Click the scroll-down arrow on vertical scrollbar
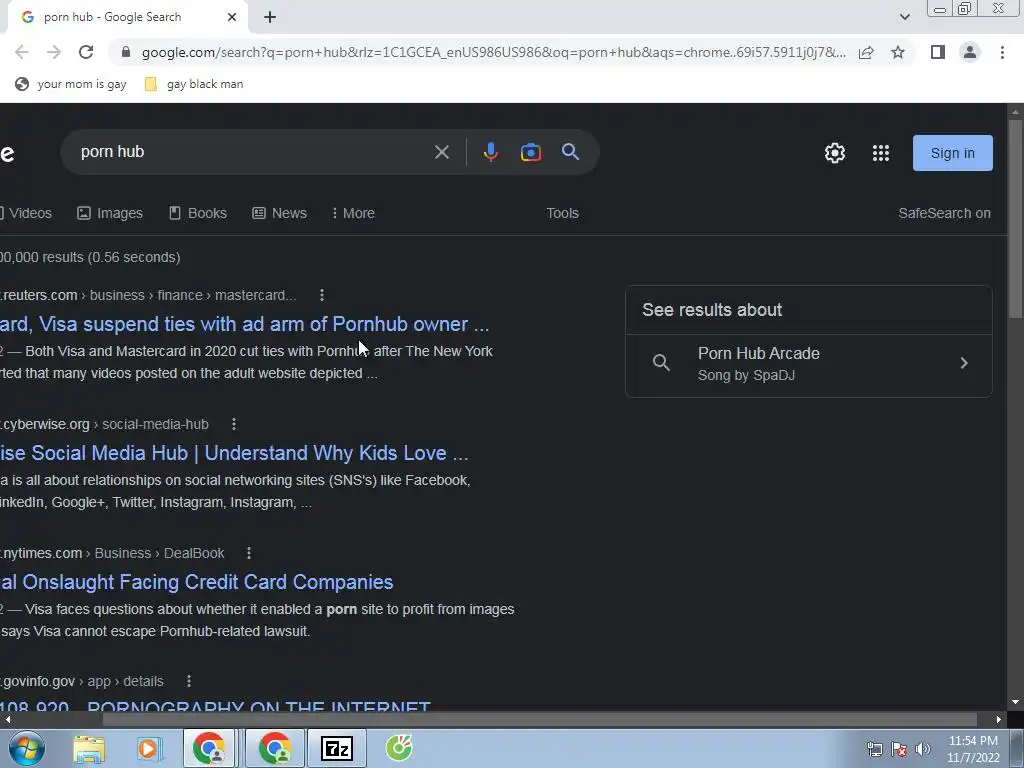Viewport: 1024px width, 768px height. [x=1016, y=702]
